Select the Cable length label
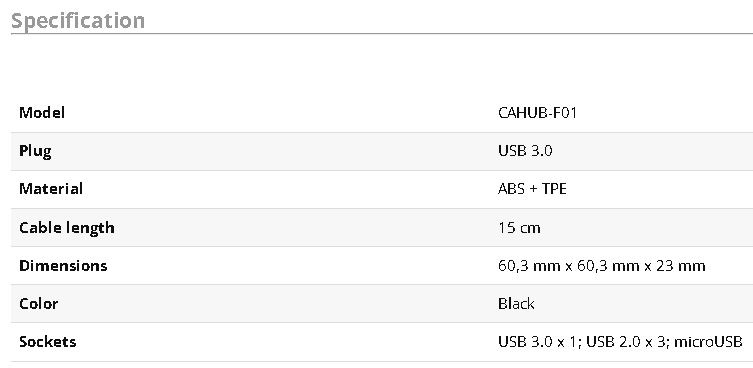This screenshot has width=753, height=368. pyautogui.click(x=67, y=228)
